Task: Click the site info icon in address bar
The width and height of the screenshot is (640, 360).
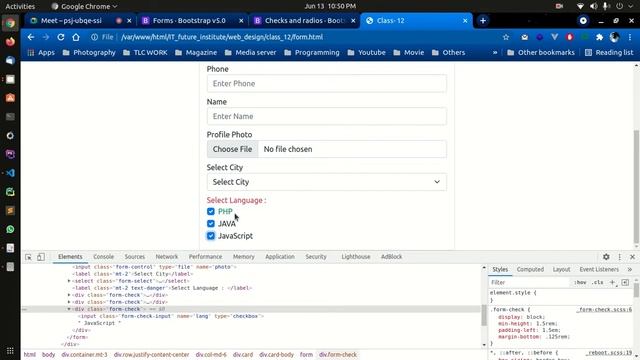Action: [94, 37]
